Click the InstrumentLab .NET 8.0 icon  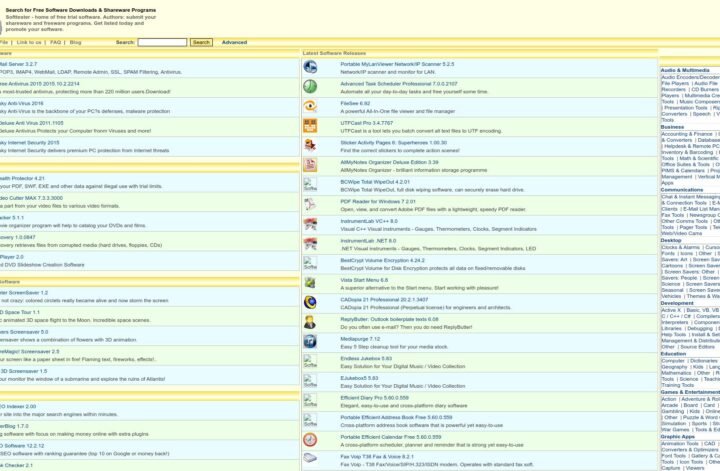click(x=310, y=244)
